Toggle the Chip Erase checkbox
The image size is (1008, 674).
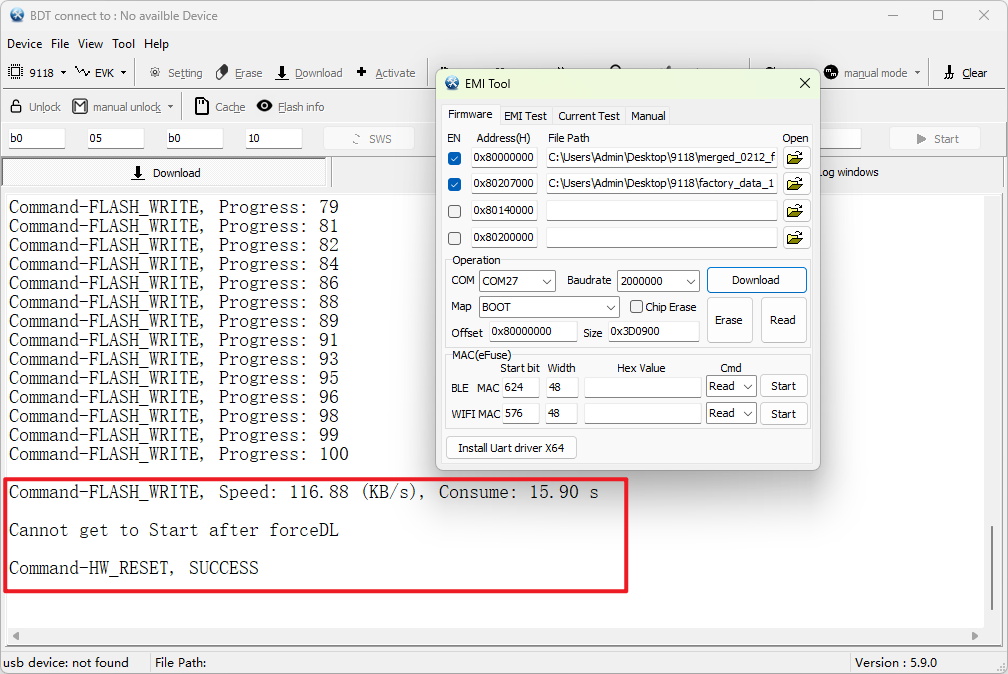[637, 307]
